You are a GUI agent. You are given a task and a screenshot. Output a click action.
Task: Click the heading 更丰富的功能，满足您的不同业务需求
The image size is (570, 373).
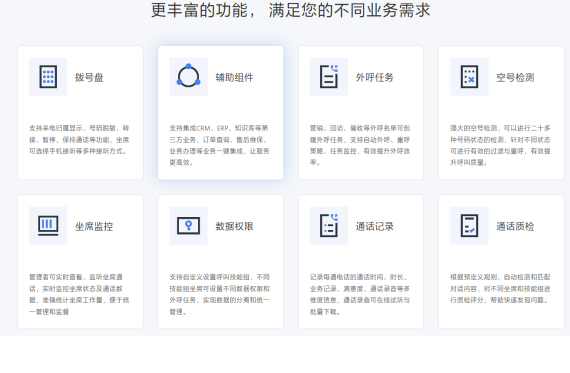tap(290, 10)
